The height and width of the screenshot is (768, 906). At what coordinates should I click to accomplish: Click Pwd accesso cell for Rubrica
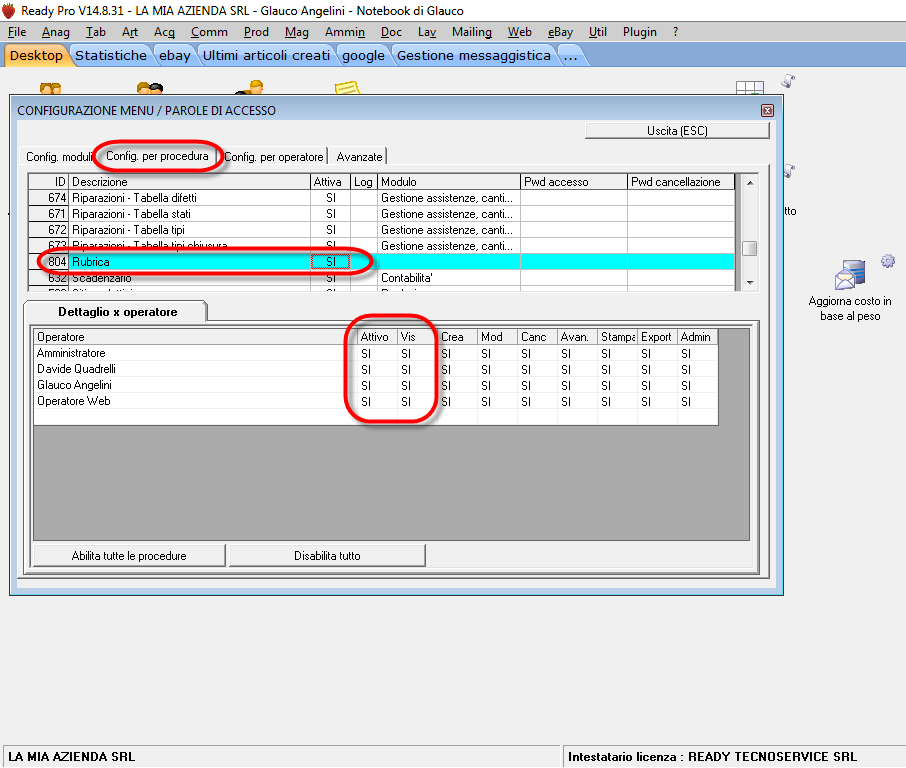pyautogui.click(x=573, y=262)
